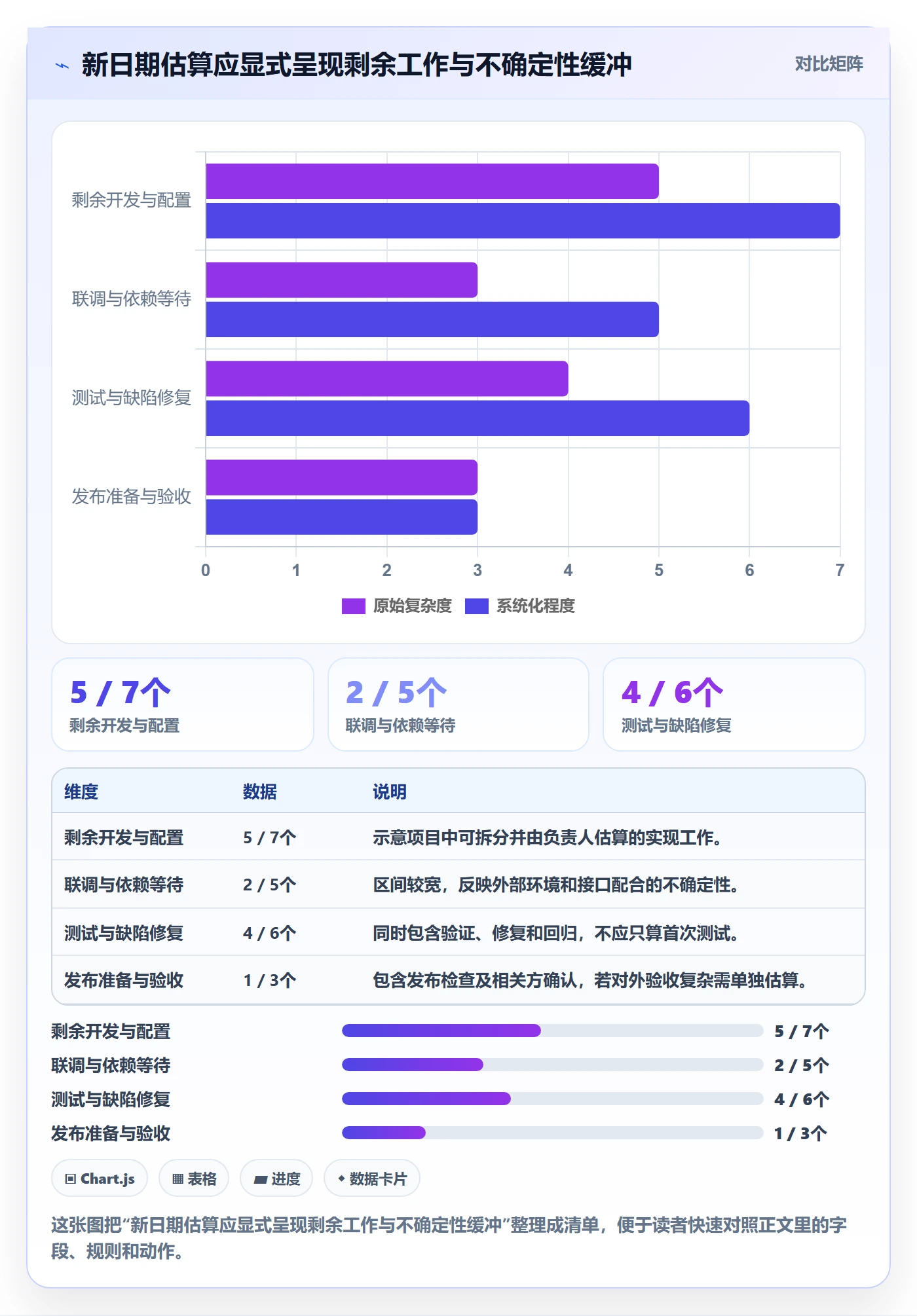Click the purple 原始复杂度 bar for 发布准备与验收
This screenshot has width=917, height=1316.
(x=342, y=477)
